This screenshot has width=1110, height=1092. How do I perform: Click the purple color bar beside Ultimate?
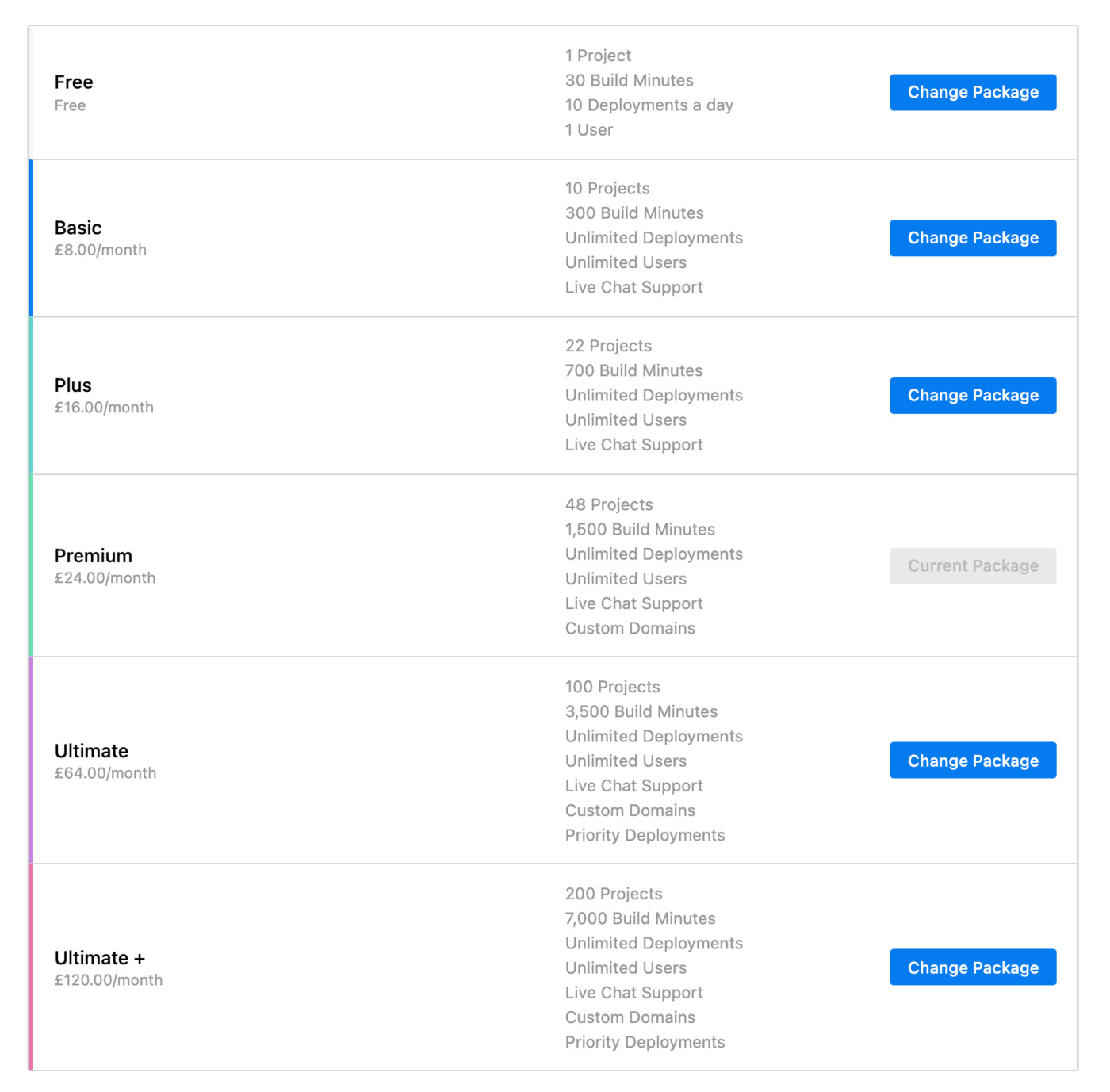click(30, 761)
